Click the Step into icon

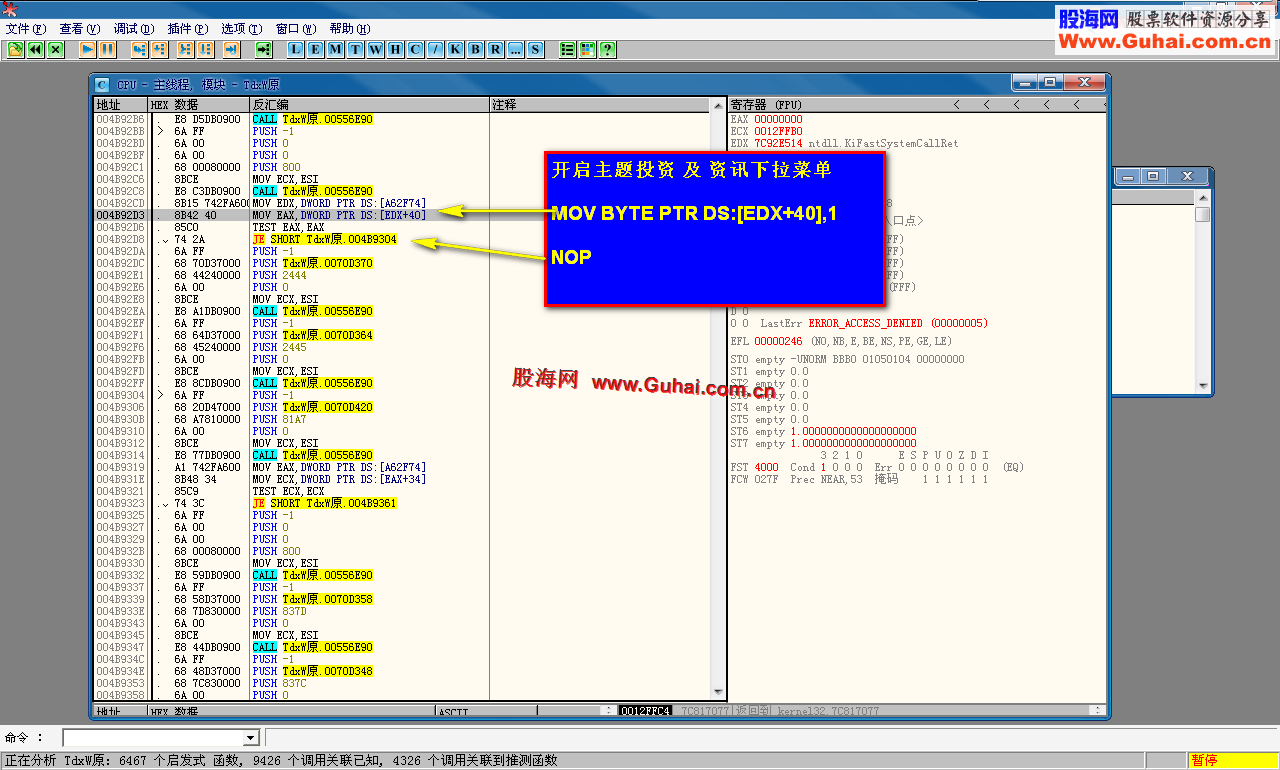139,49
